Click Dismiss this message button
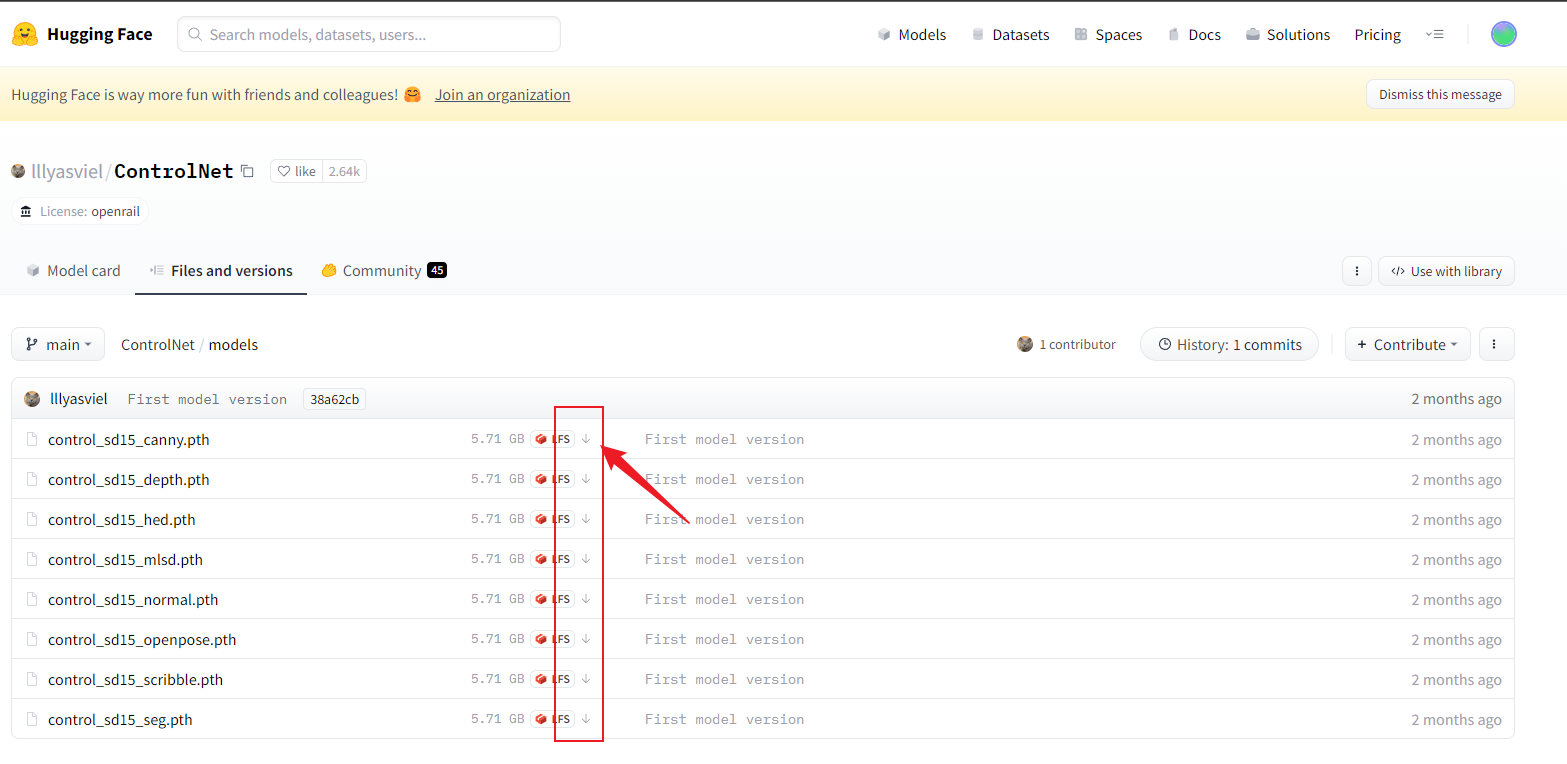The image size is (1567, 764). click(x=1440, y=94)
